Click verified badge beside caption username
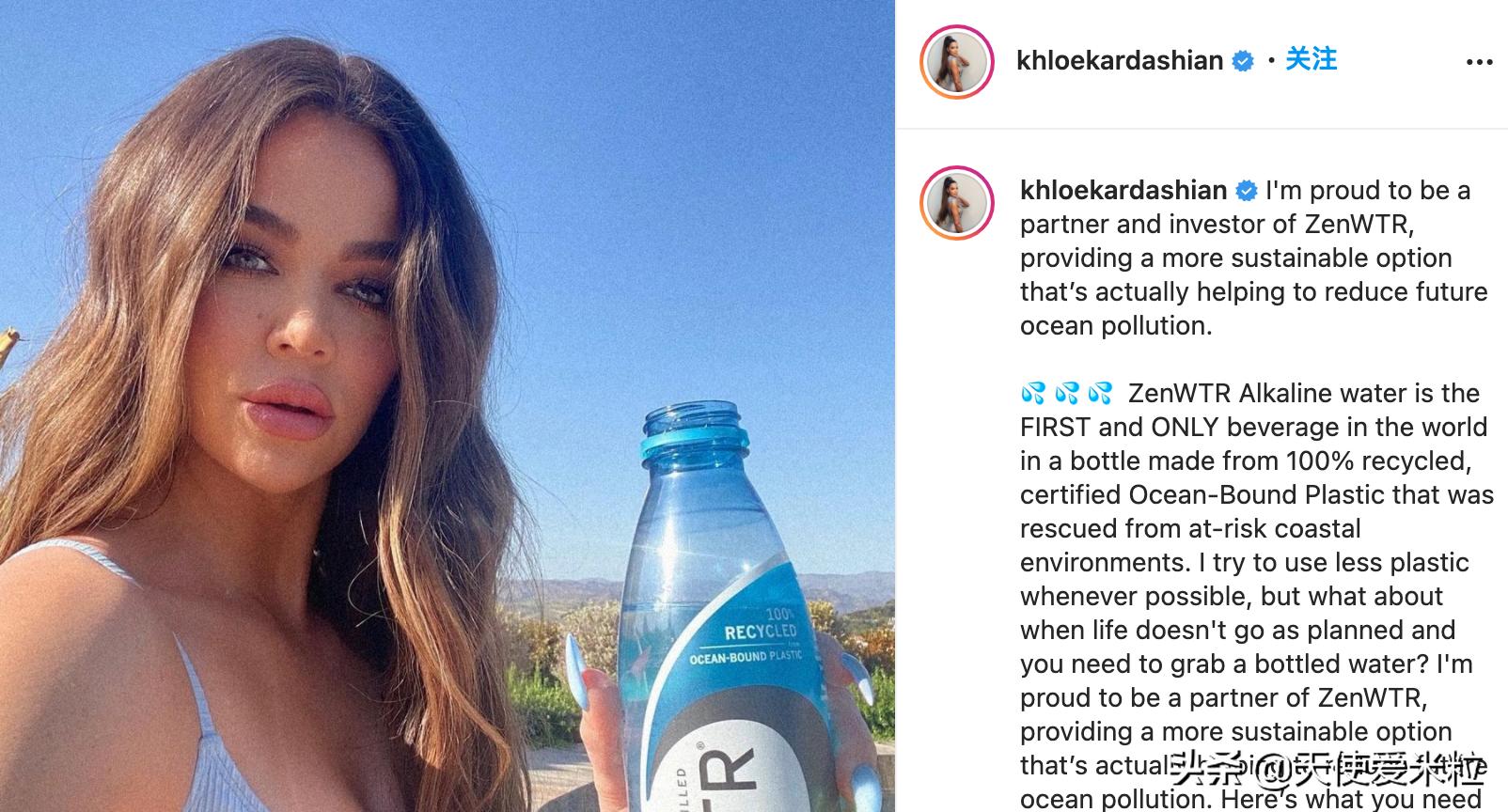1508x812 pixels. click(1246, 191)
